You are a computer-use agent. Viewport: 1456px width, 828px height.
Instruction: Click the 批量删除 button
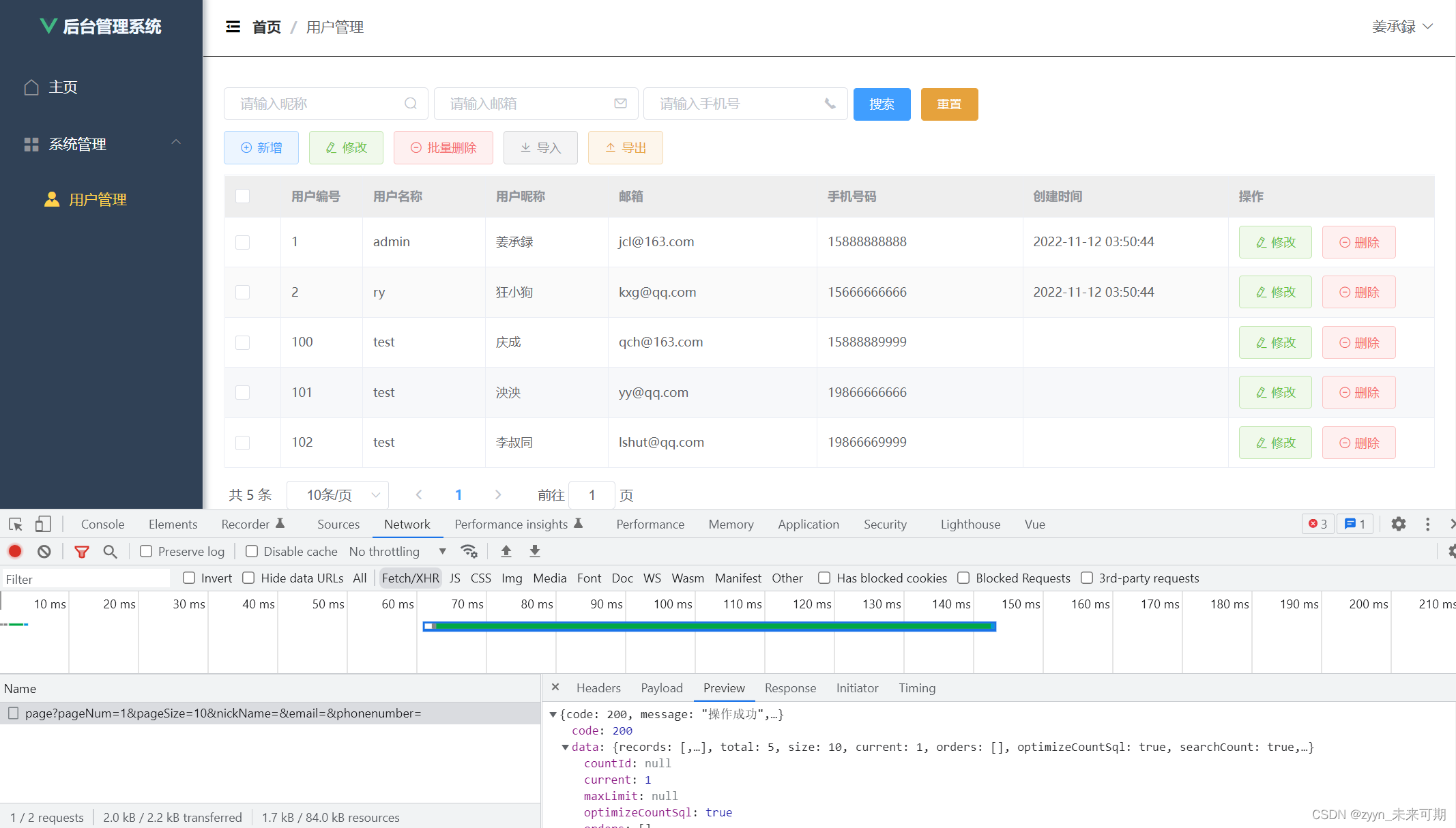click(443, 148)
